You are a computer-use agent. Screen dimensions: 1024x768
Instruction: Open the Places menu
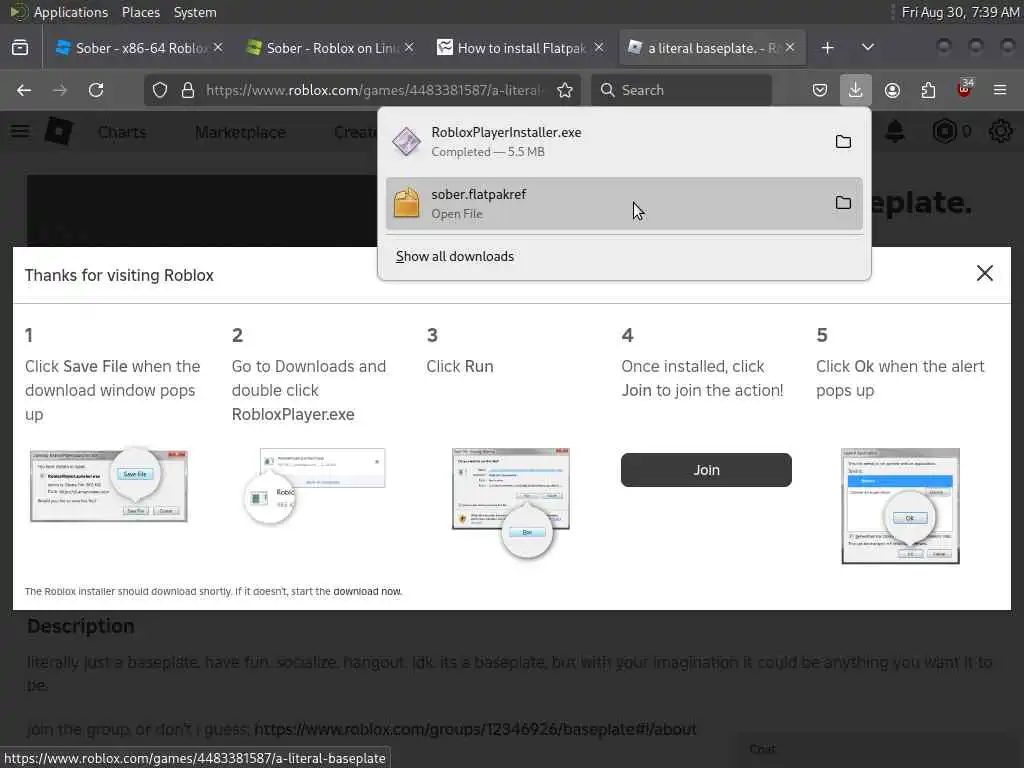140,12
